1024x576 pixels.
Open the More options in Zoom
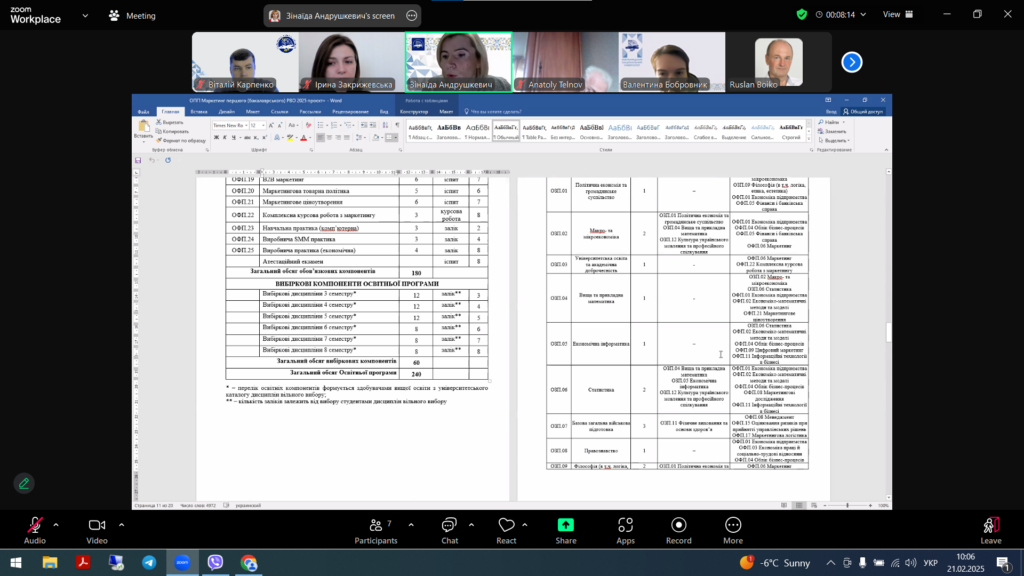[733, 530]
